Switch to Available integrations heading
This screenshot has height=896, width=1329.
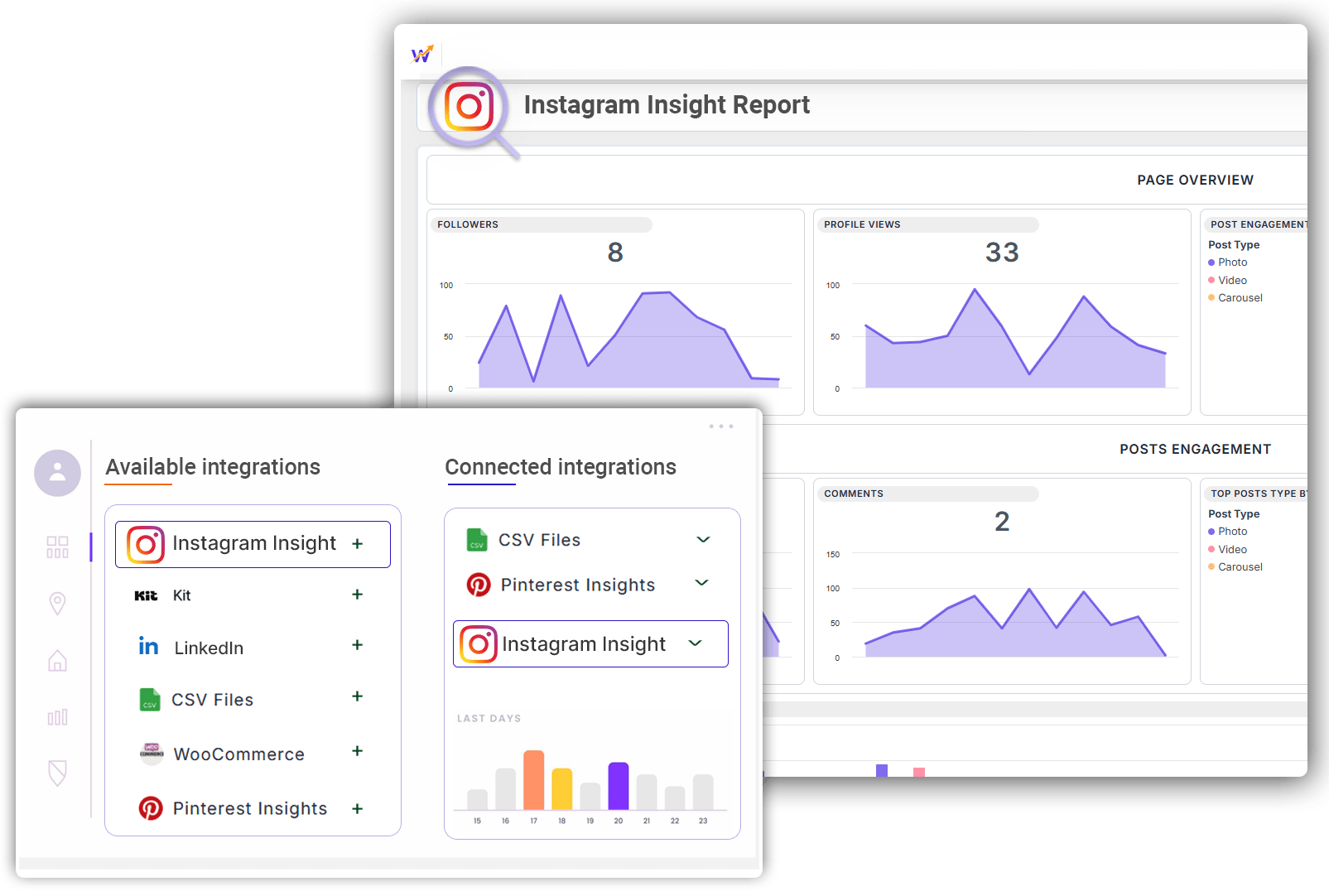(x=213, y=467)
